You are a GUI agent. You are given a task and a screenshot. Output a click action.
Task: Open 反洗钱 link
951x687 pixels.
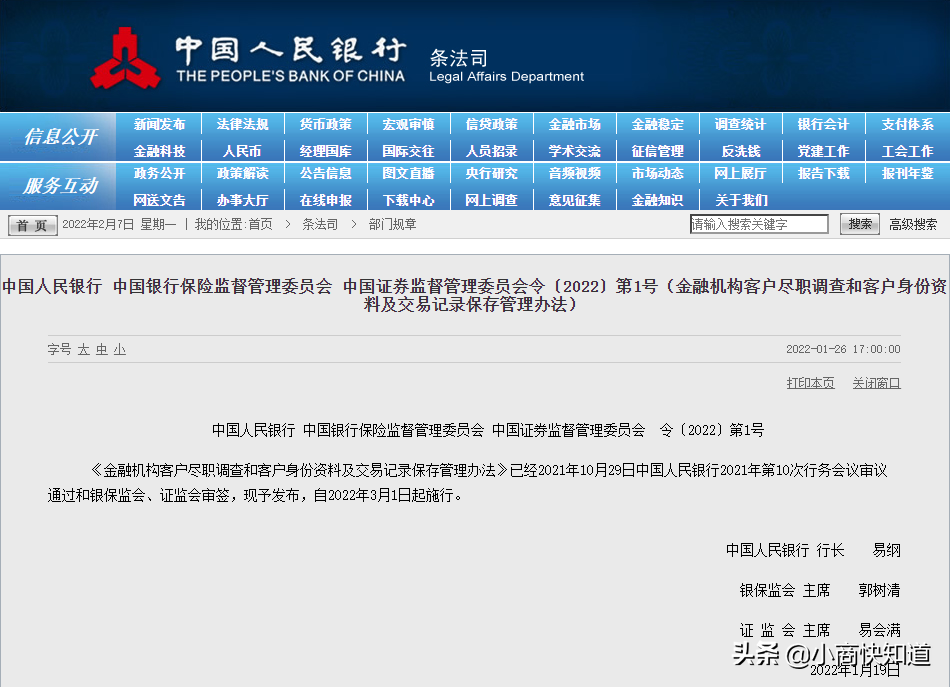click(741, 151)
